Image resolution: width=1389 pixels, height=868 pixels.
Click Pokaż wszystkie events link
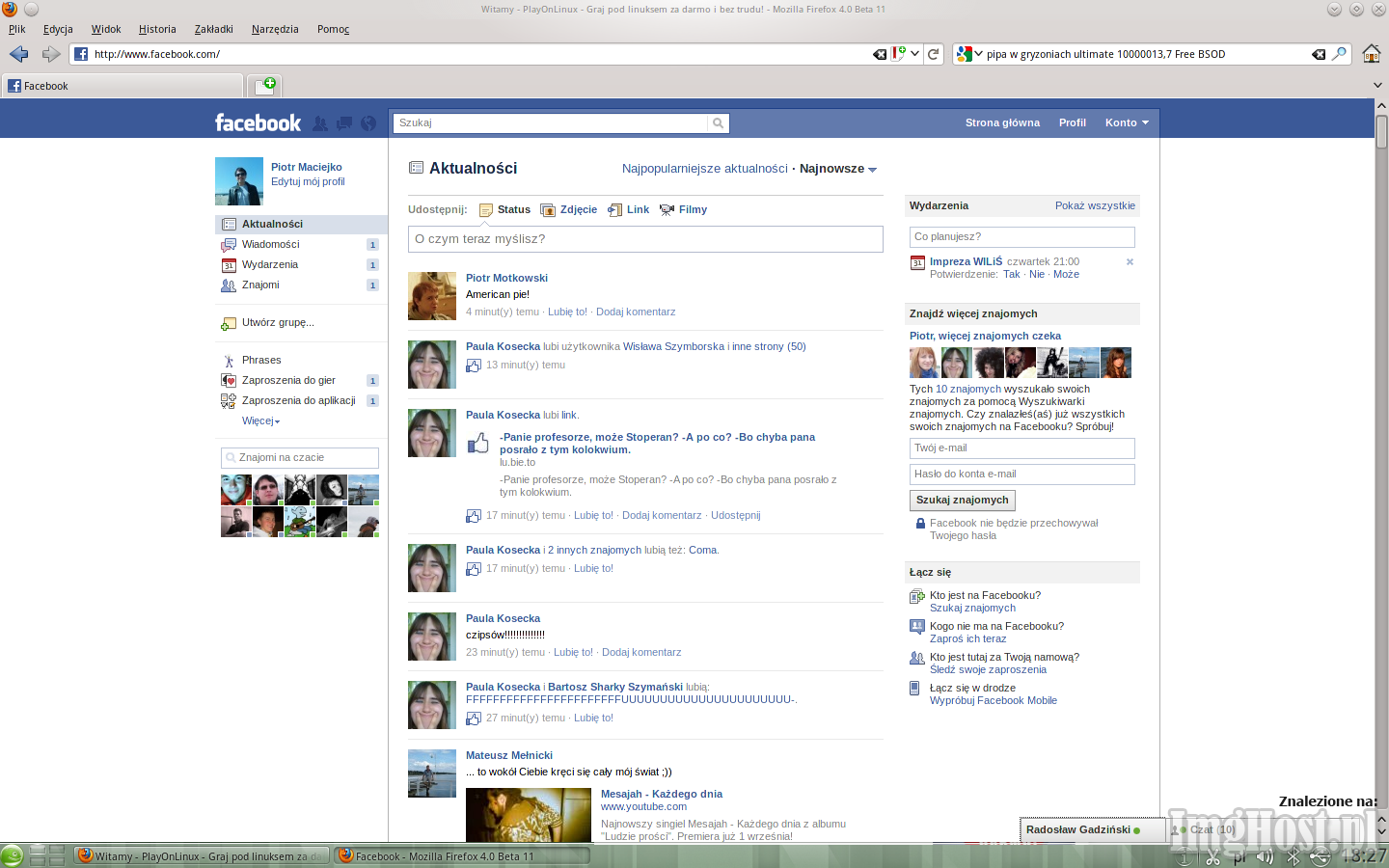click(1095, 206)
